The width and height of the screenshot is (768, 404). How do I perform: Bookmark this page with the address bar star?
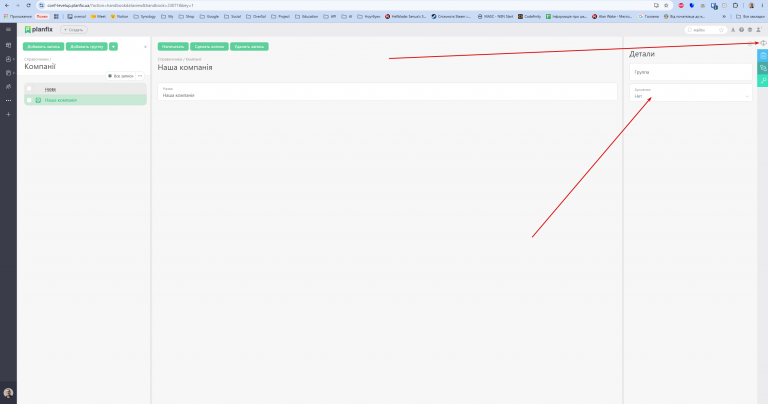pyautogui.click(x=666, y=5)
